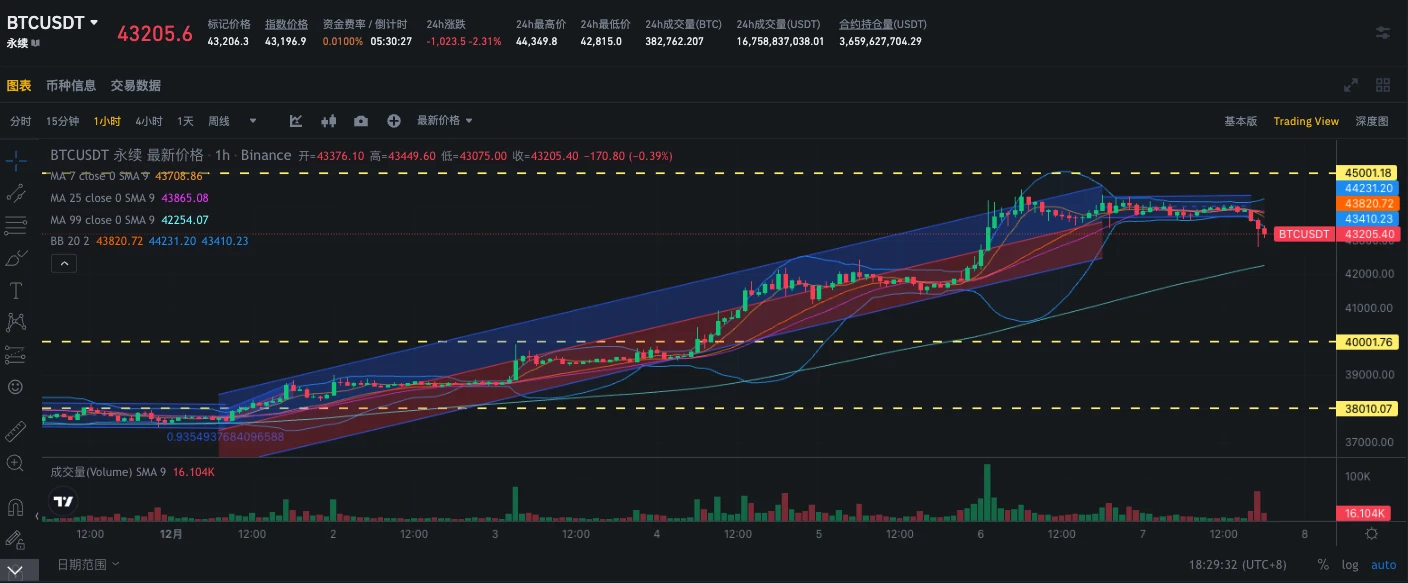This screenshot has width=1408, height=583.
Task: Switch to 深度图 depth chart
Action: (1372, 121)
